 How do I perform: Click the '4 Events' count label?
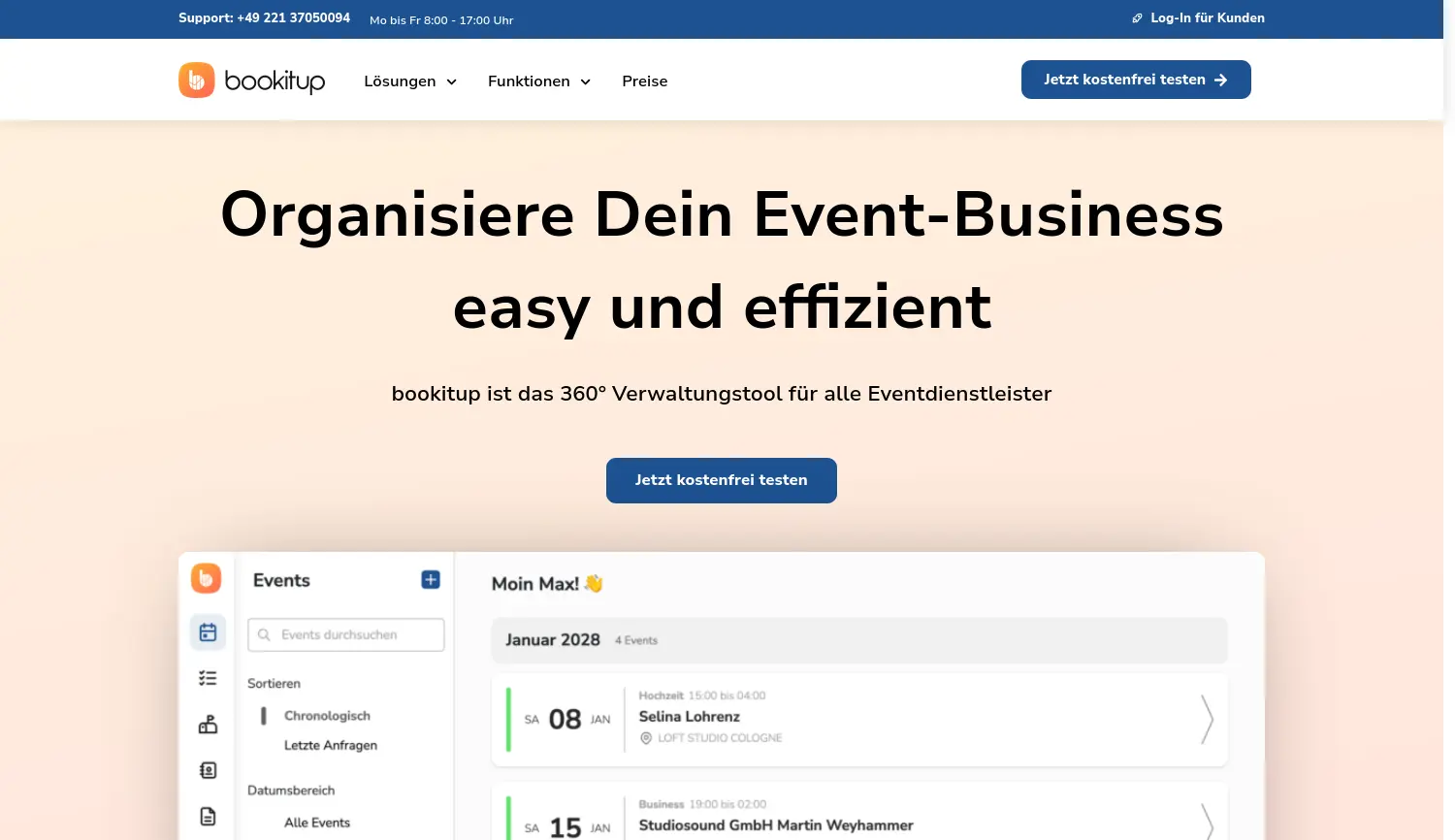[636, 640]
